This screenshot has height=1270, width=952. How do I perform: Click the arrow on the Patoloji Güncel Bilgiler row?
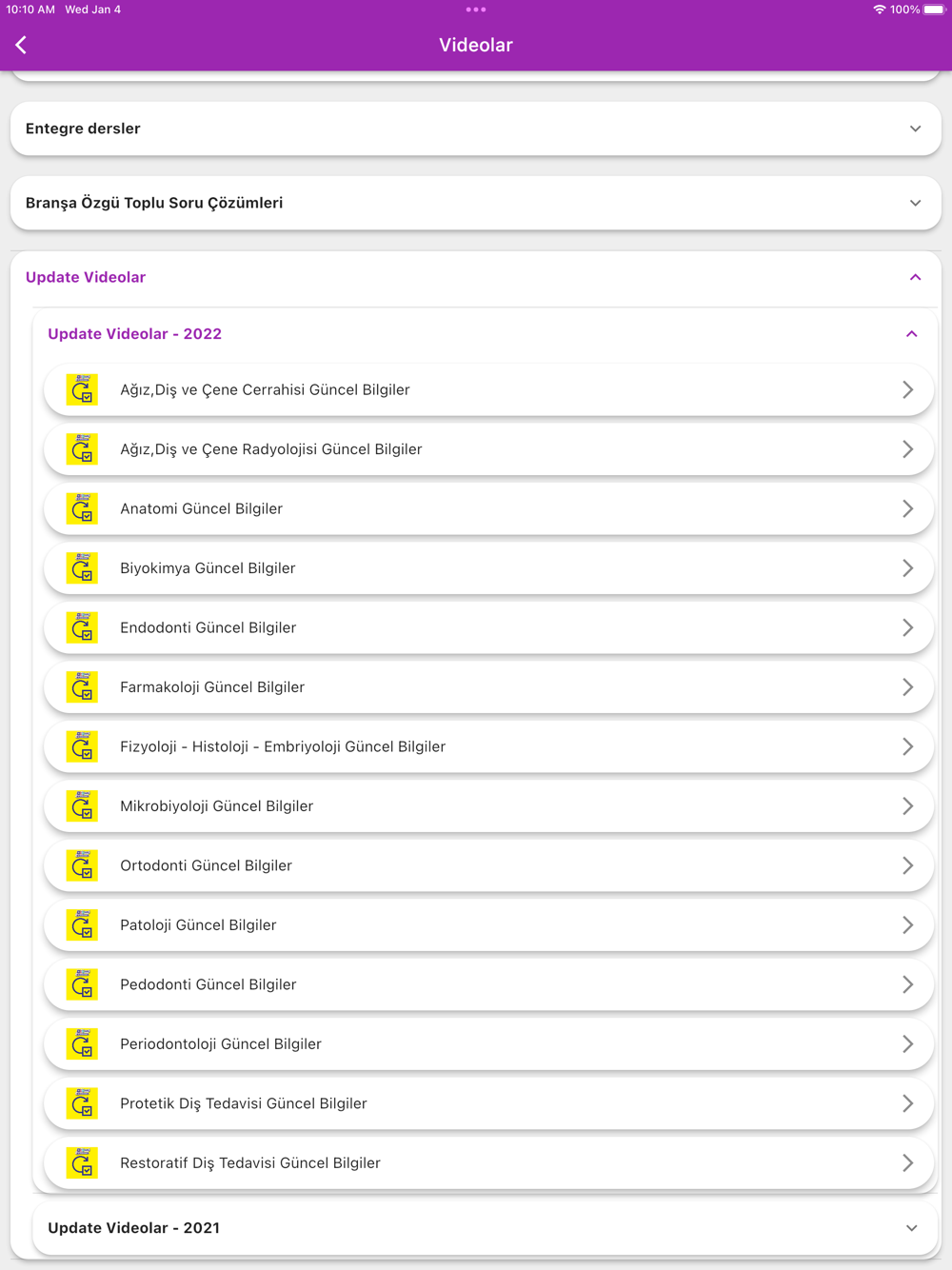(x=907, y=925)
